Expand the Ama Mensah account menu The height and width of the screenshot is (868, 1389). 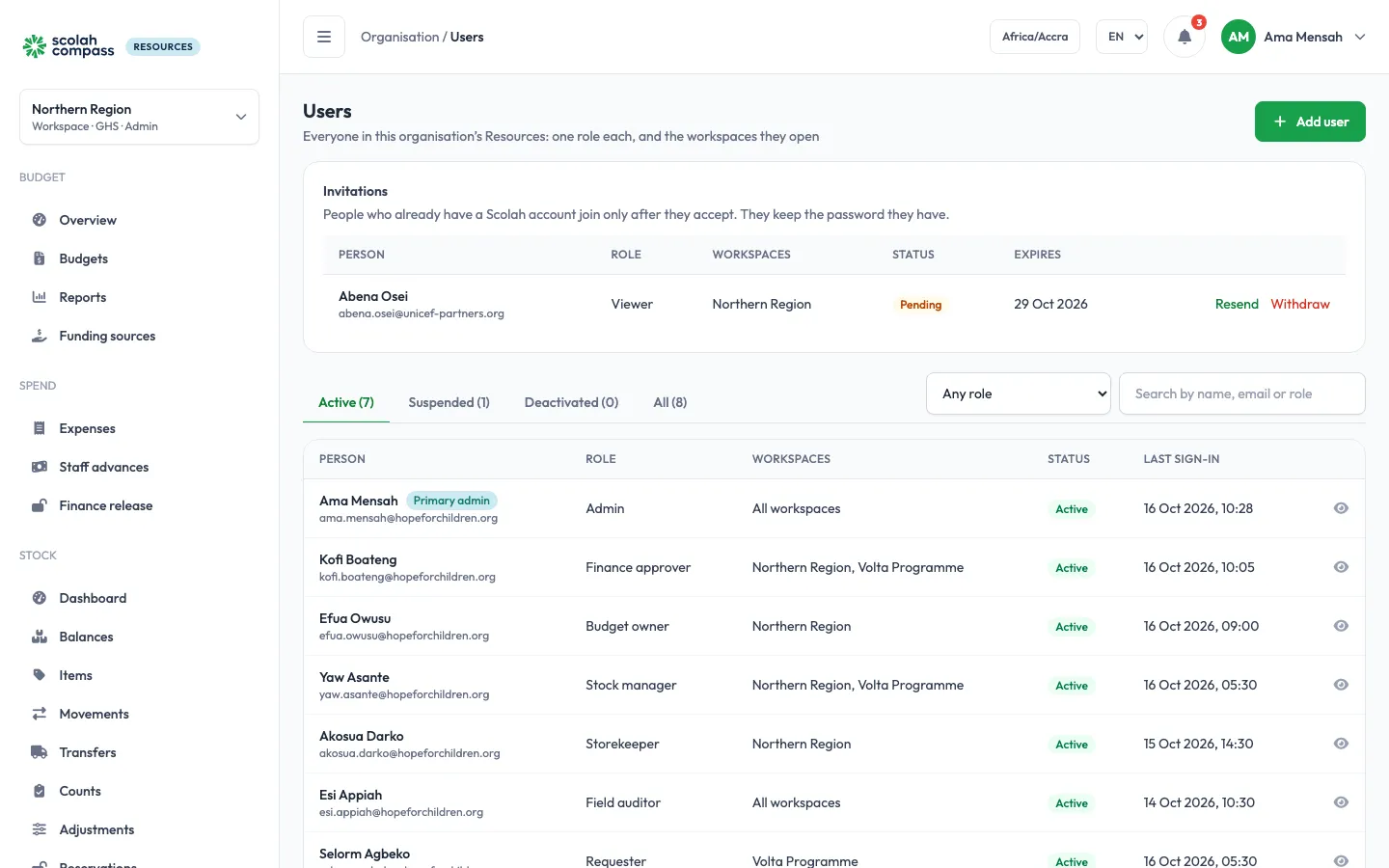pyautogui.click(x=1294, y=37)
